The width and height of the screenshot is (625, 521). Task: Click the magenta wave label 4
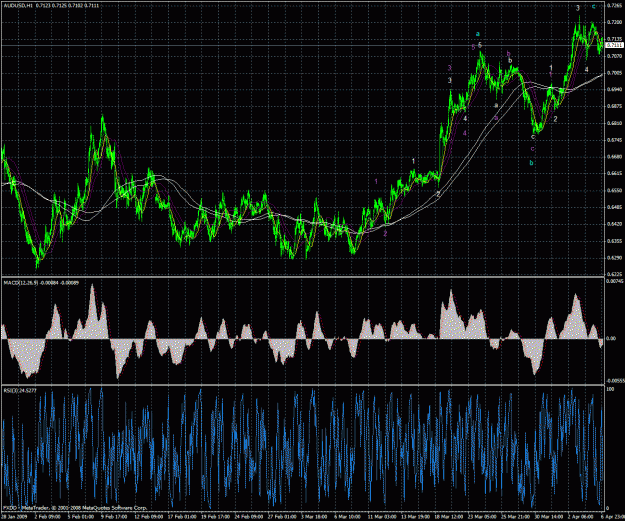[465, 133]
